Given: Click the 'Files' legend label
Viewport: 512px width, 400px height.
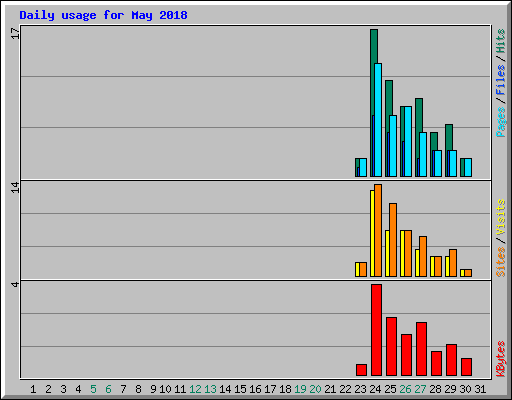Looking at the screenshot, I should 501,80.
